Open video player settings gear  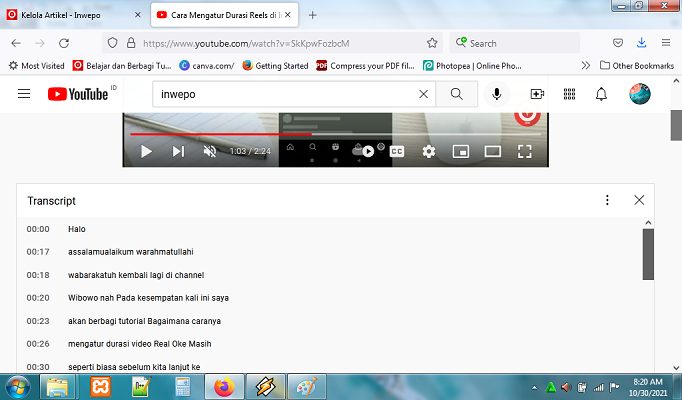(x=429, y=151)
